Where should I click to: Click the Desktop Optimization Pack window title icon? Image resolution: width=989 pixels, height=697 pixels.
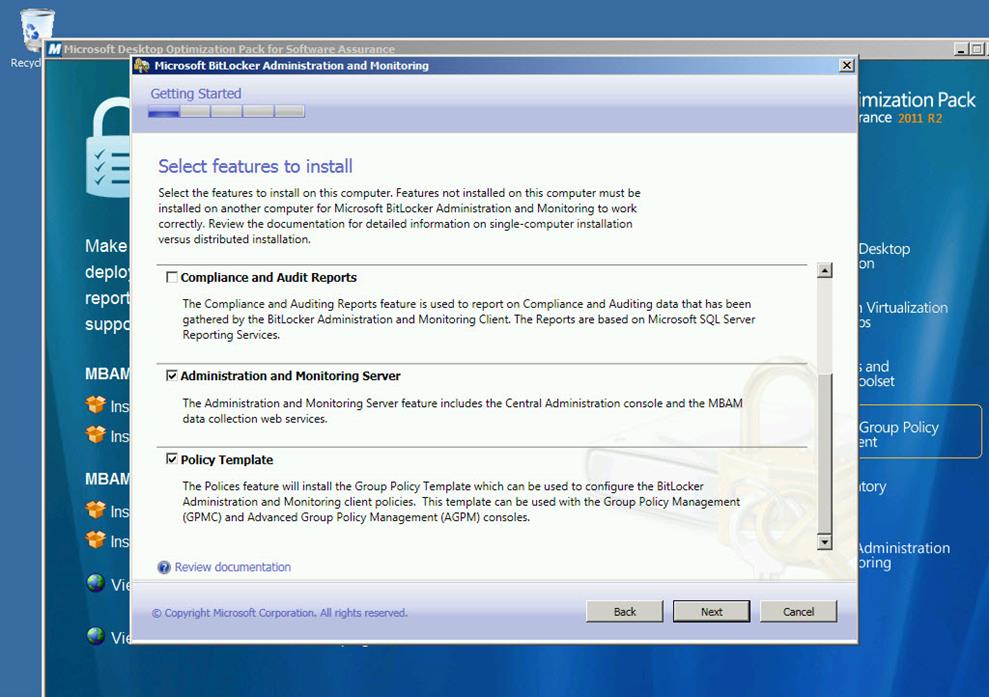click(x=54, y=49)
